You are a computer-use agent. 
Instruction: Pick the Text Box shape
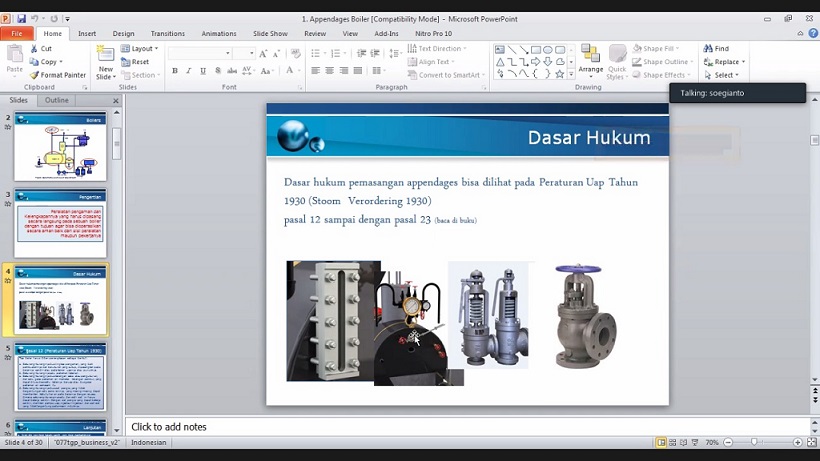pyautogui.click(x=500, y=50)
